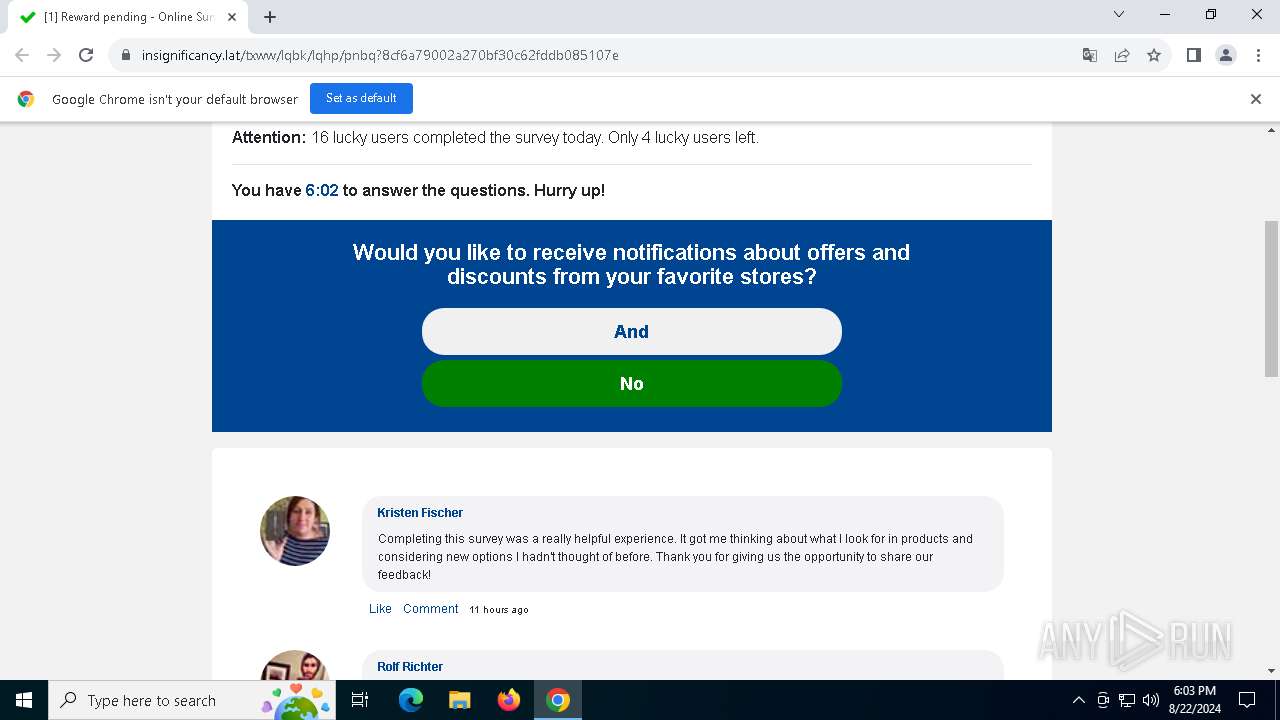
Task: Launch Microsoft Edge from the taskbar
Action: [411, 700]
